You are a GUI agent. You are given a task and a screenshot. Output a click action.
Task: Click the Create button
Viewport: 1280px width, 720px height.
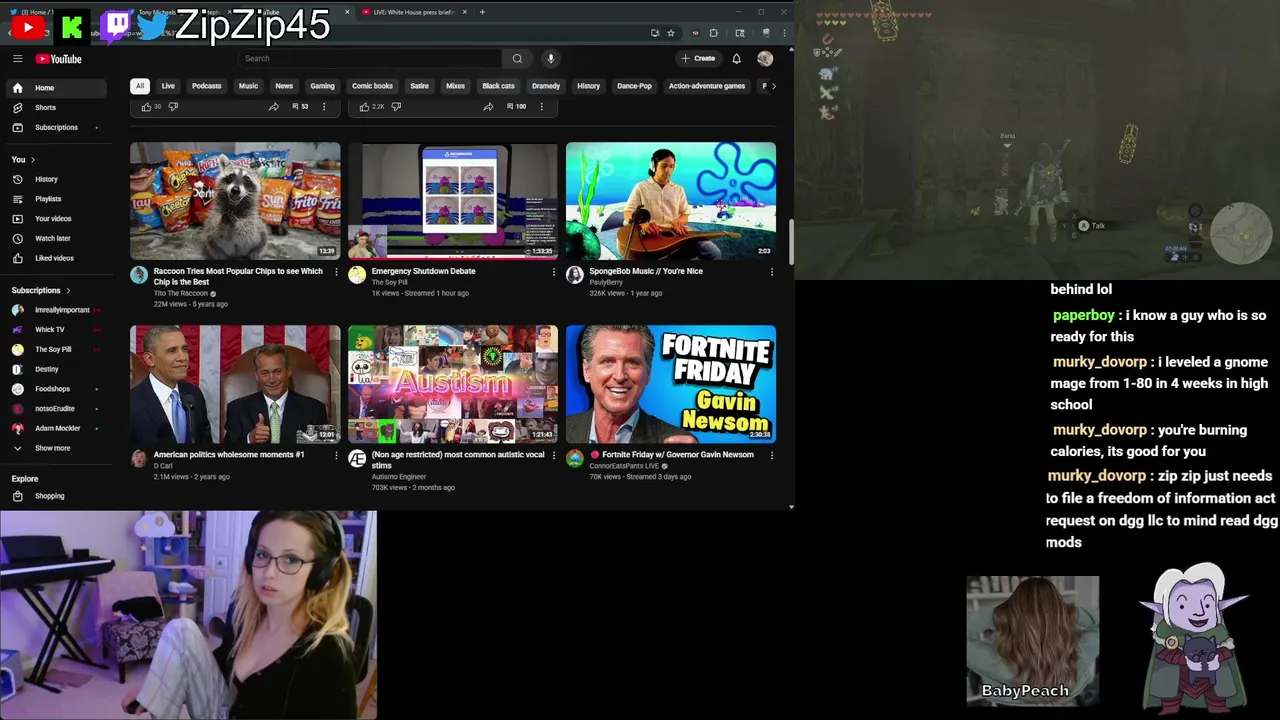(x=698, y=59)
